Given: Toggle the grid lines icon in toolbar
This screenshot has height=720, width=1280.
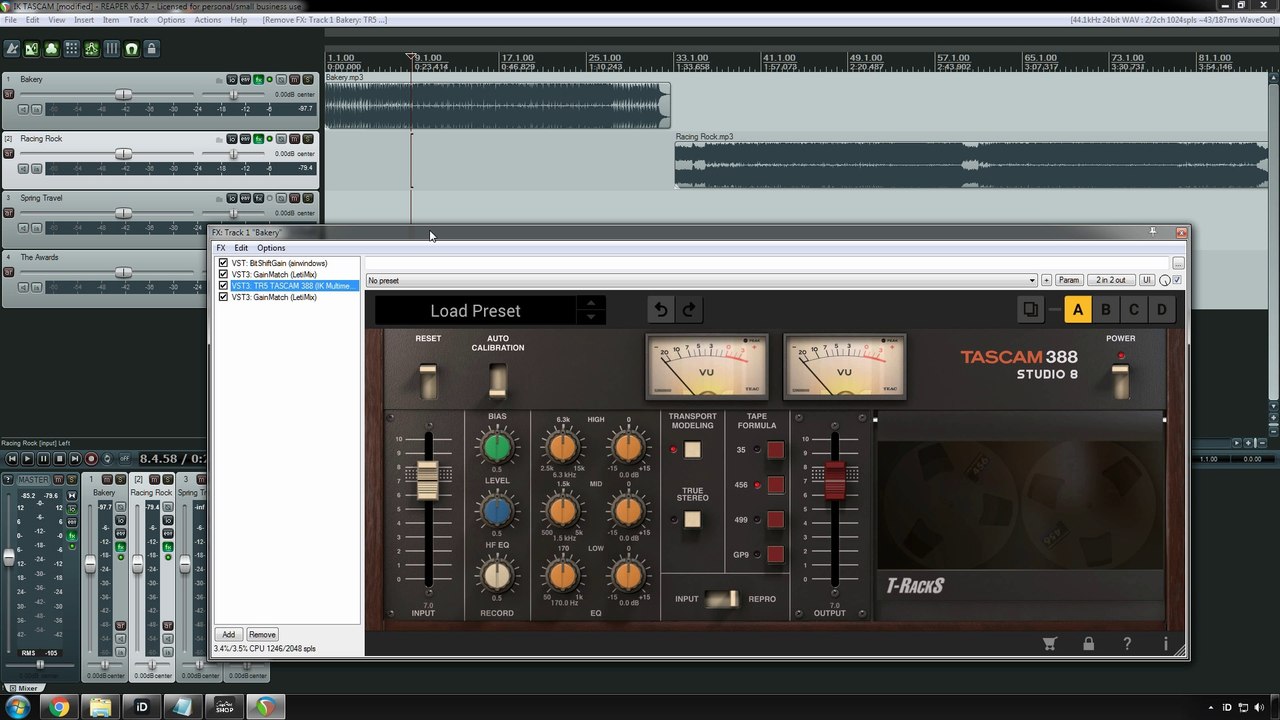Looking at the screenshot, I should pos(111,48).
